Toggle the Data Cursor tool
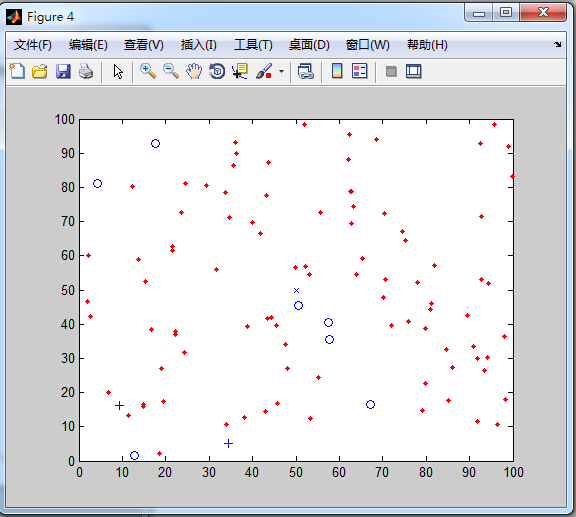The image size is (576, 517). (x=240, y=71)
